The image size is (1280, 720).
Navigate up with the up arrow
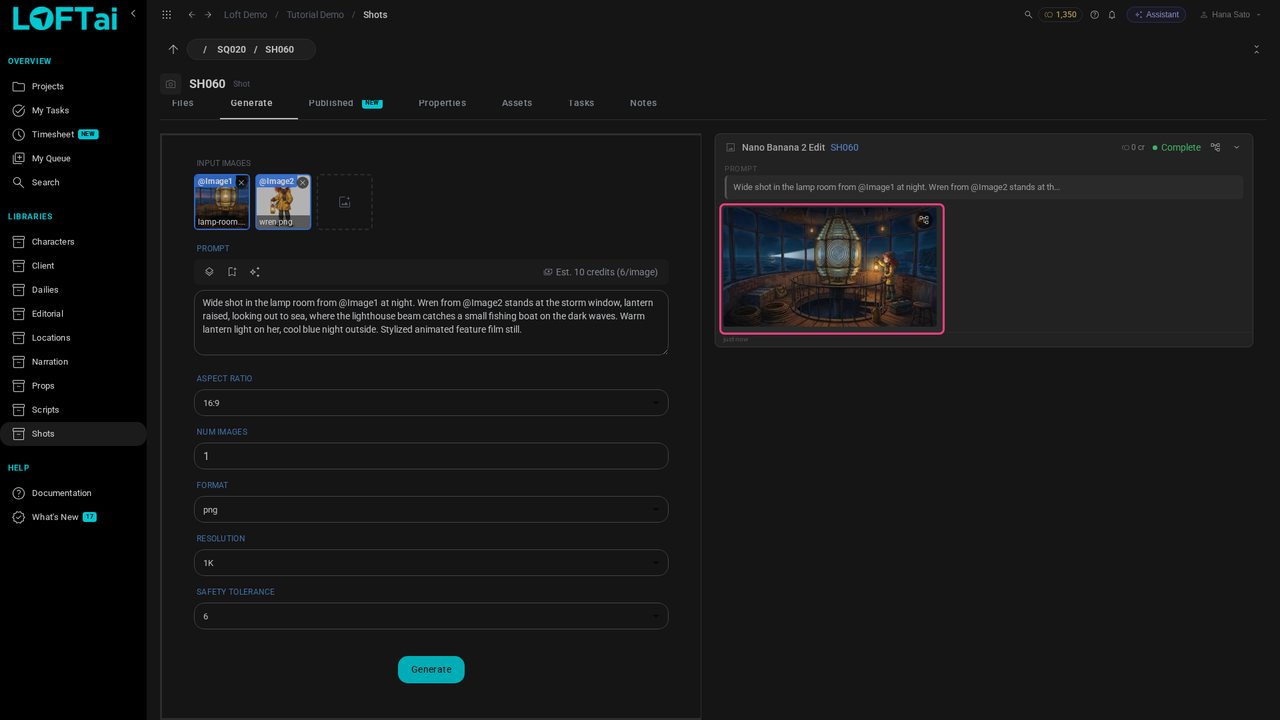[173, 49]
